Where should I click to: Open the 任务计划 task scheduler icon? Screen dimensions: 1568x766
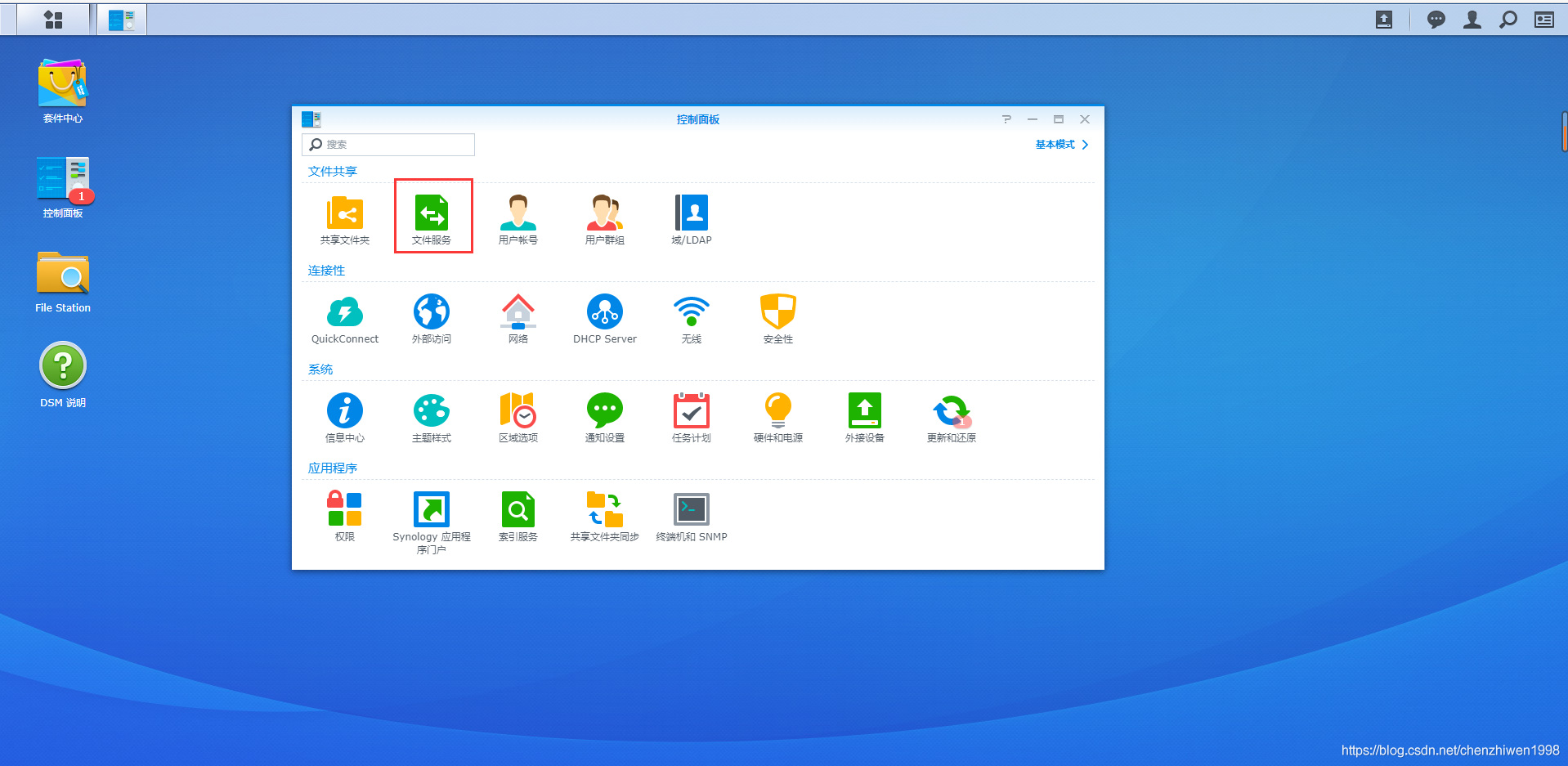(692, 411)
